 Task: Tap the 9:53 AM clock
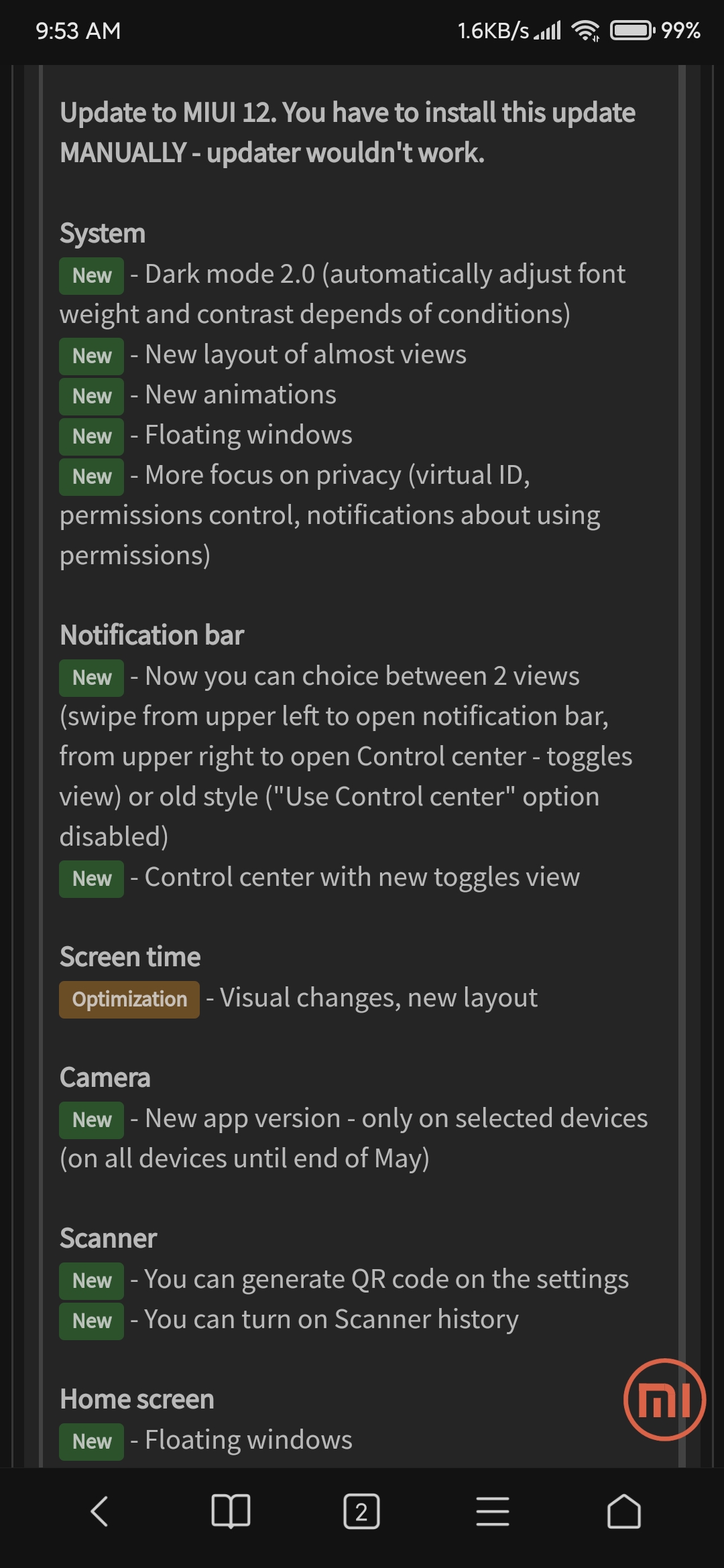78,31
